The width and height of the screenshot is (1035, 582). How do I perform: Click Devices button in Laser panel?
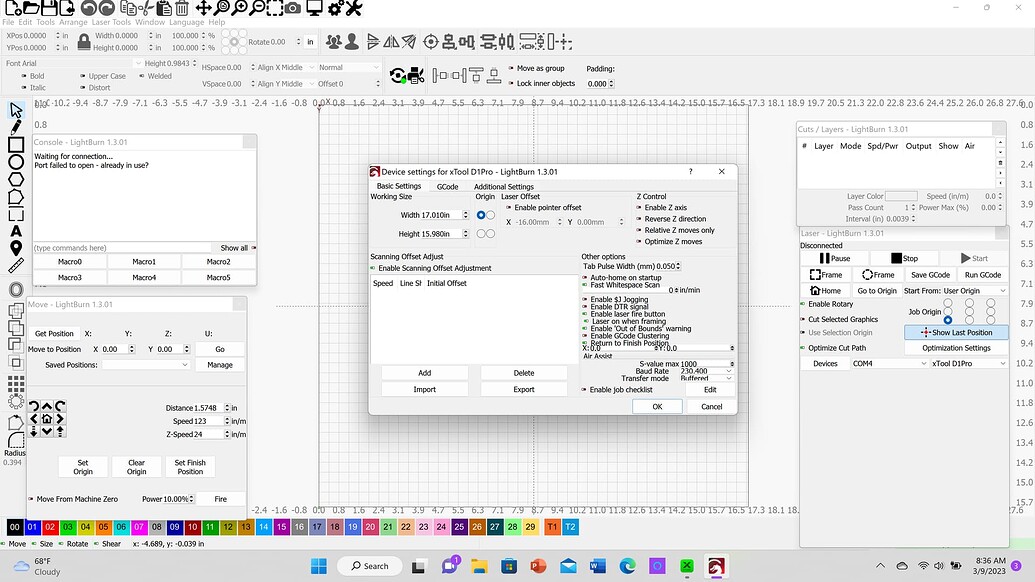pos(825,364)
